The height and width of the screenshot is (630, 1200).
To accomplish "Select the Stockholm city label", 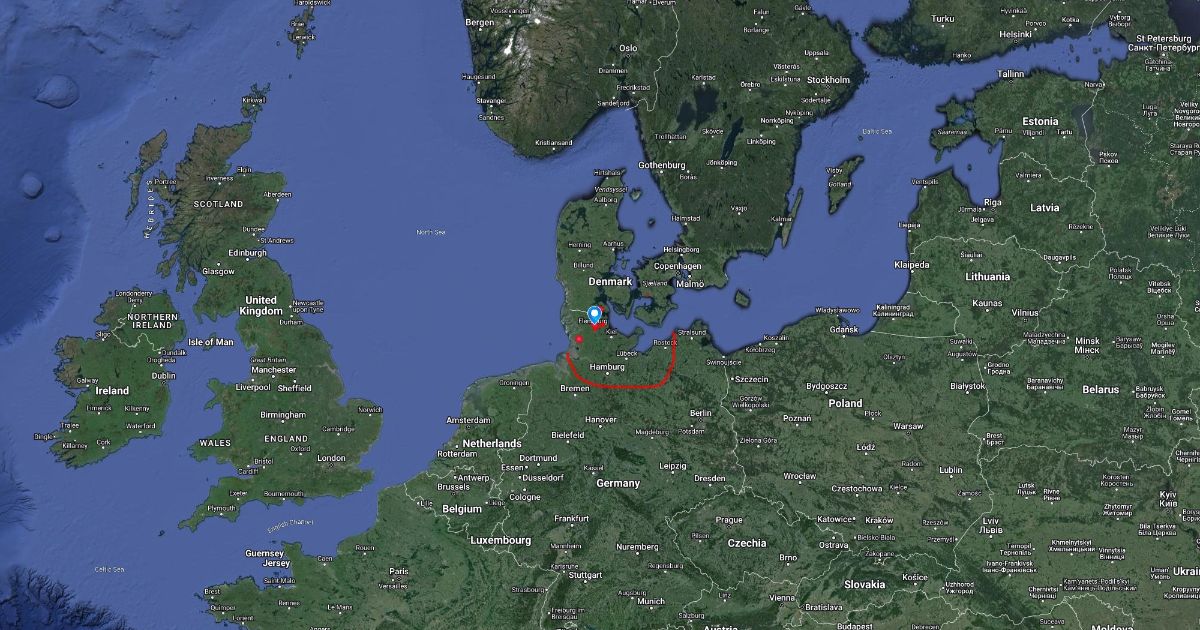I will click(828, 80).
